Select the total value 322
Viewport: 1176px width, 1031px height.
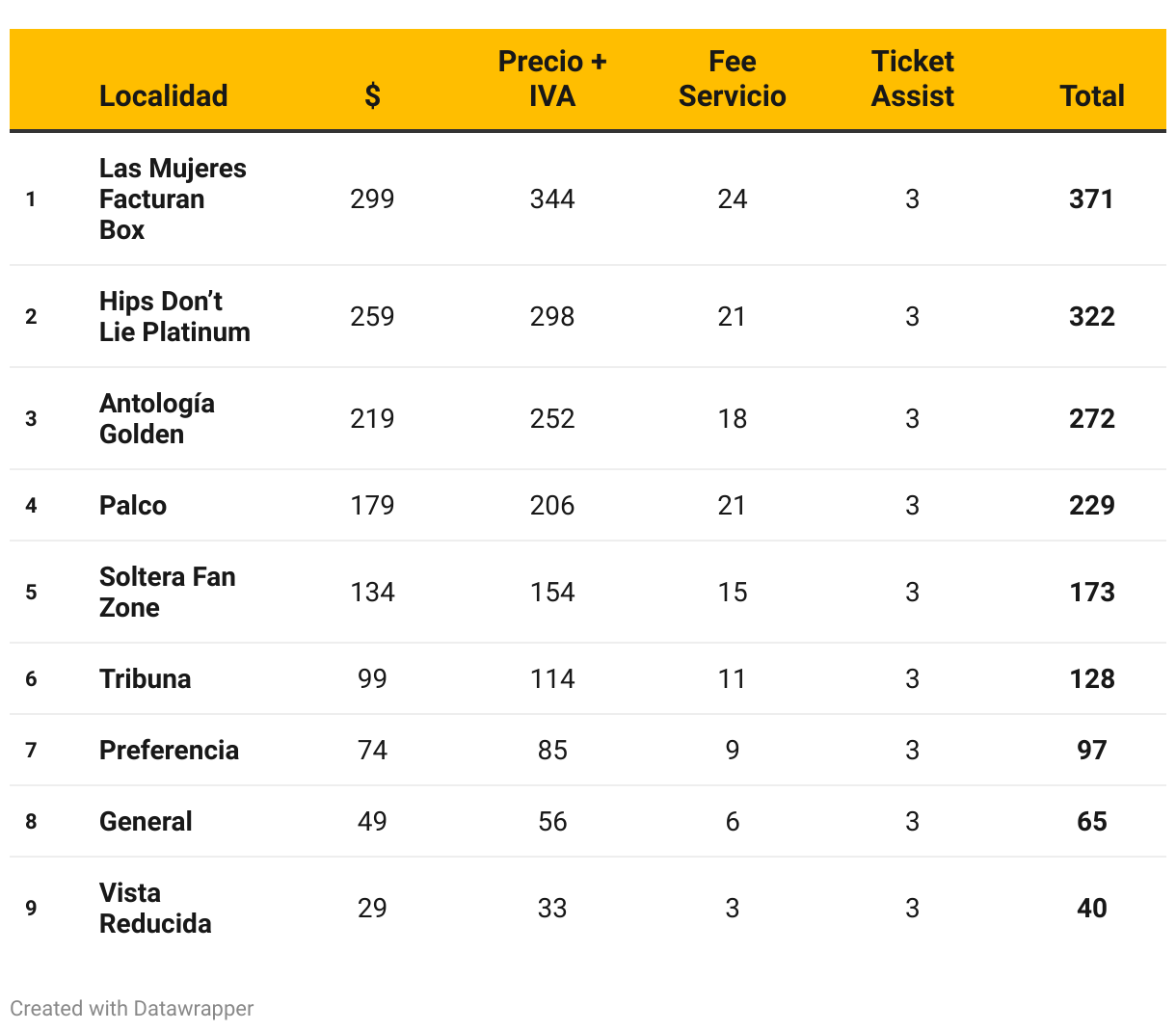point(1092,316)
